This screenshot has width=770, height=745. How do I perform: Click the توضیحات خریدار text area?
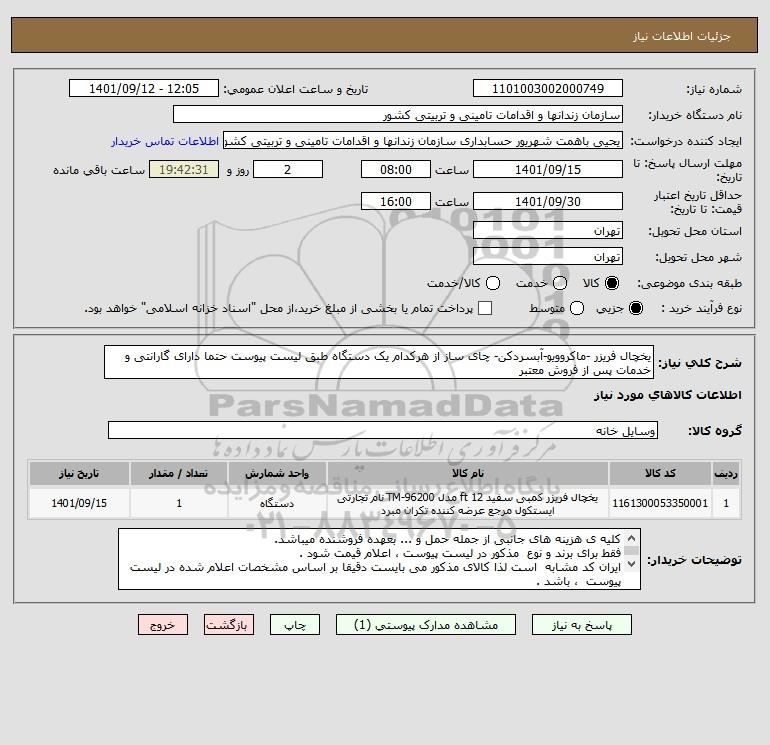point(379,559)
